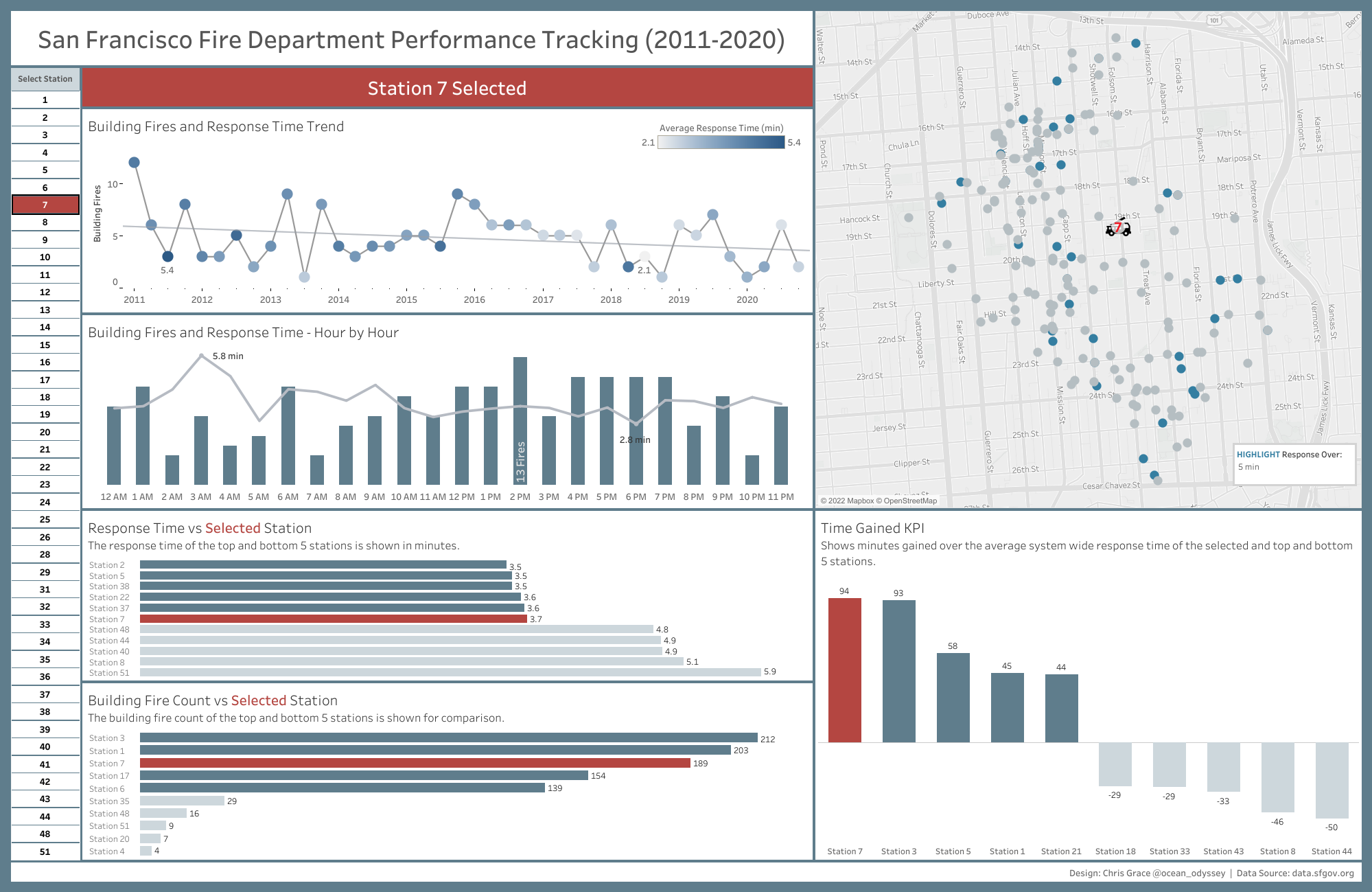The height and width of the screenshot is (892, 1372).
Task: Click red Station 7 bar labeled 3.7
Action: [333, 619]
